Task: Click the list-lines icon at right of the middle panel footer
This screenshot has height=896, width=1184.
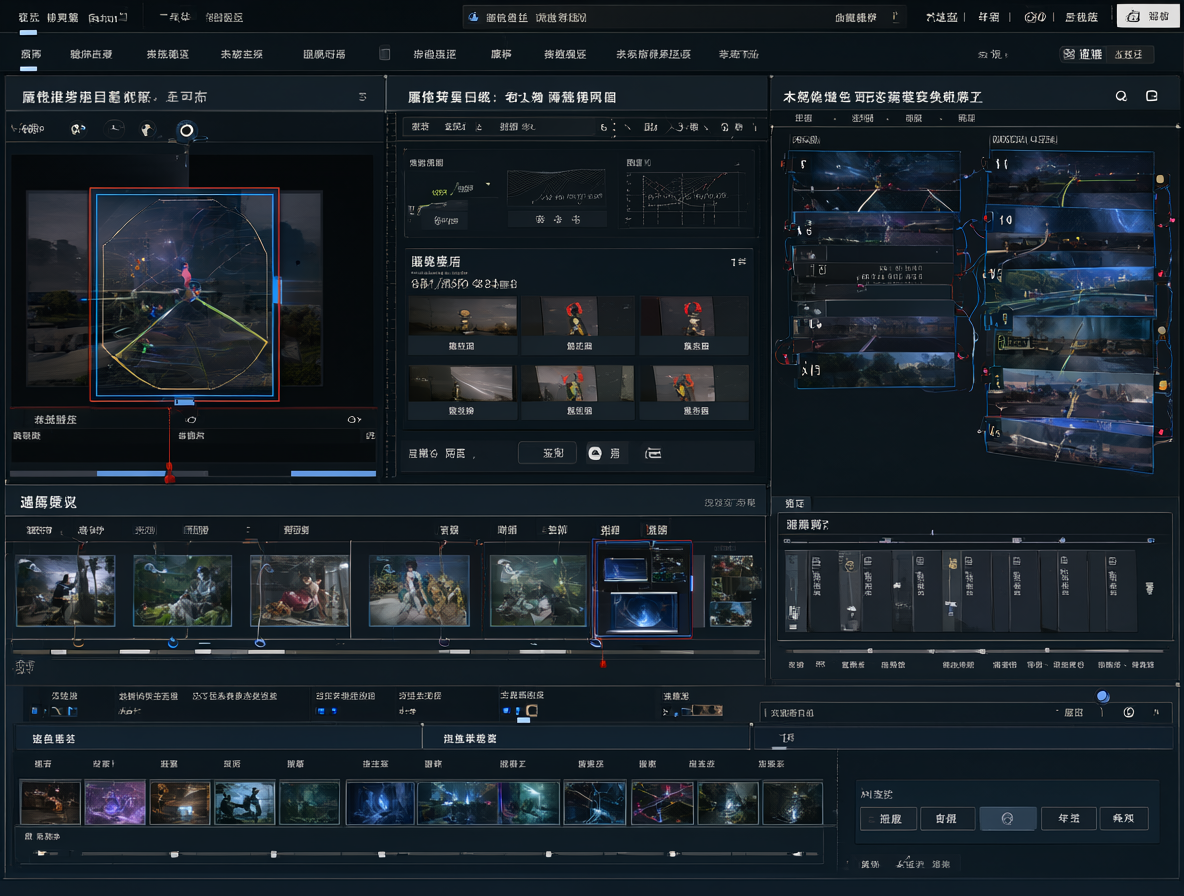Action: pos(653,453)
